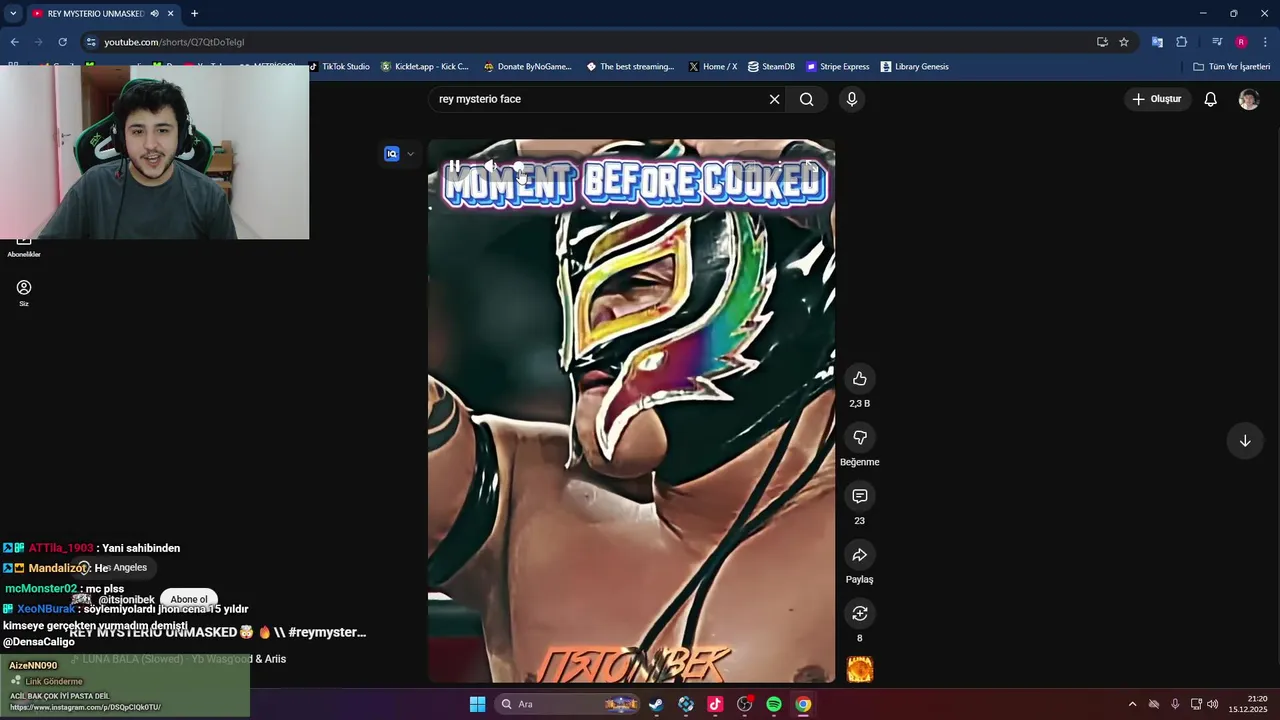The width and height of the screenshot is (1280, 720).
Task: Open the Chrome three-dot menu
Action: (x=1266, y=42)
